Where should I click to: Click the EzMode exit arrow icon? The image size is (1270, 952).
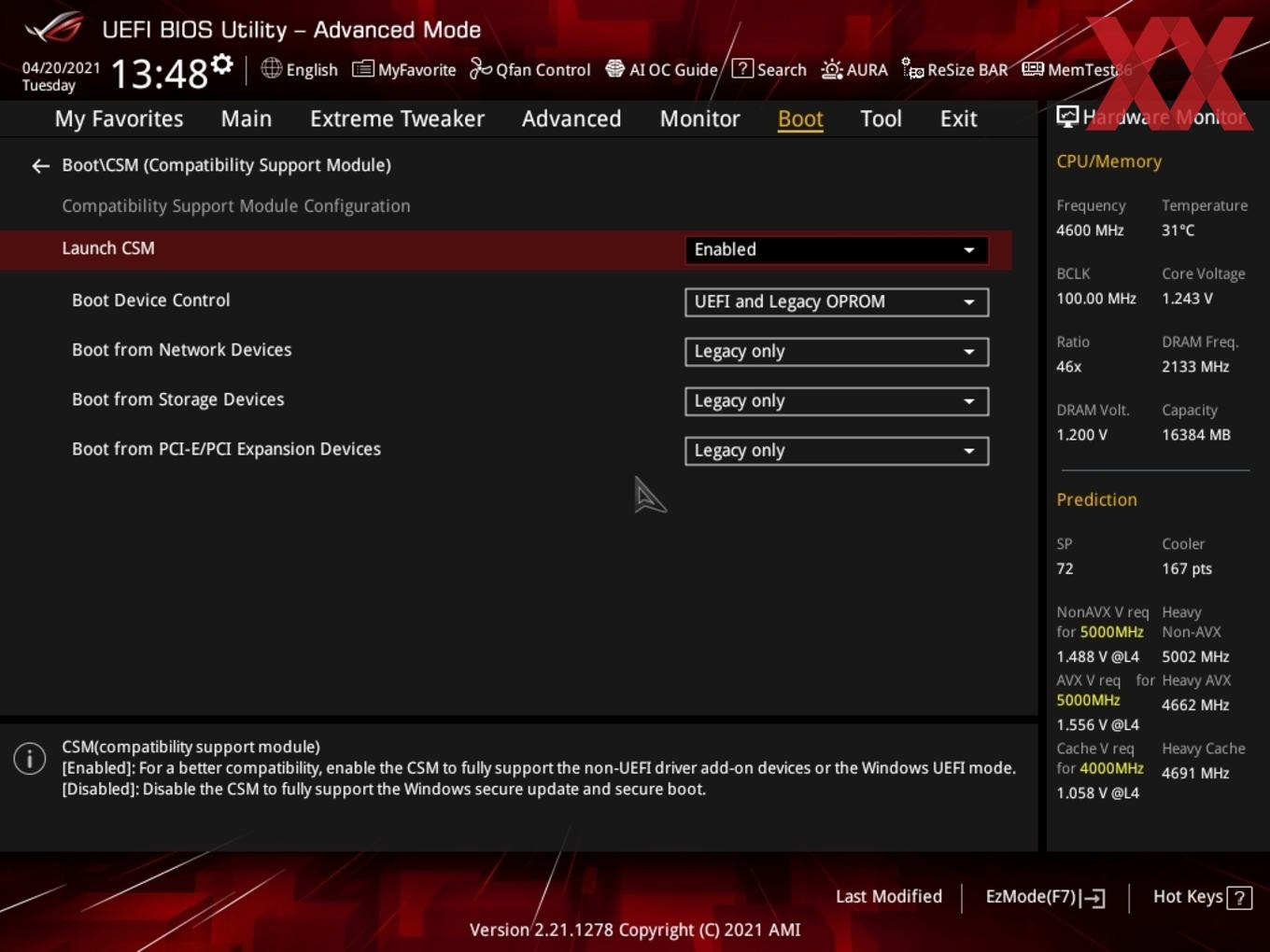1094,898
